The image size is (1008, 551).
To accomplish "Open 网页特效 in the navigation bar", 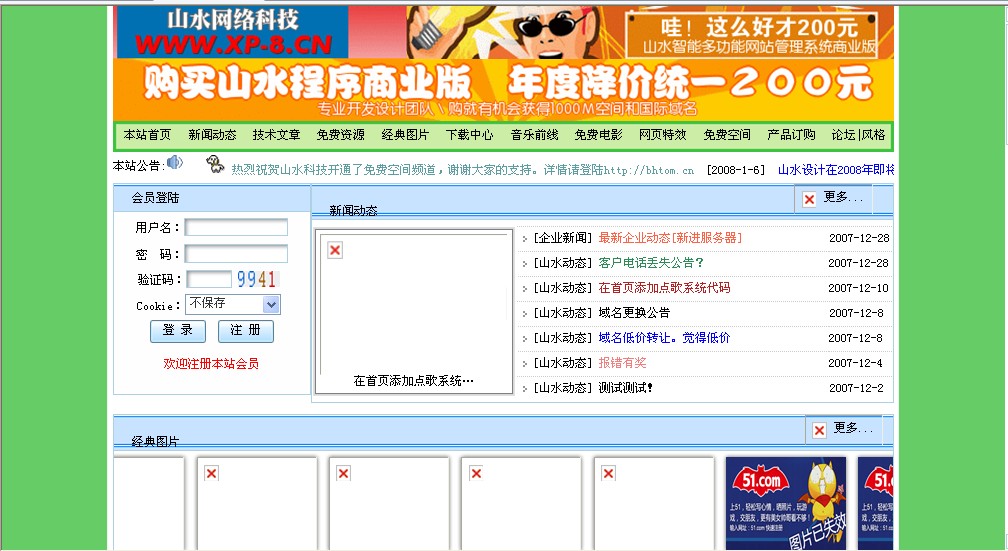I will pos(663,134).
